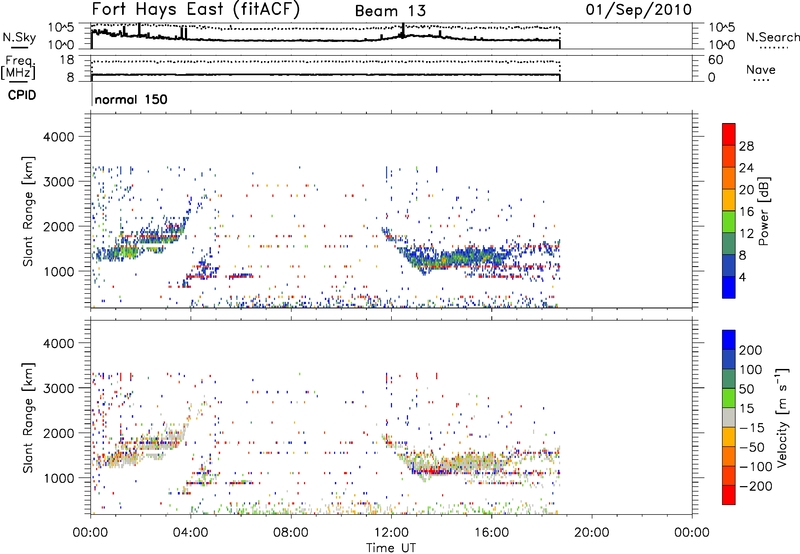
Task: Pick the gray segment of Velocity colorbar
Action: 729,418
